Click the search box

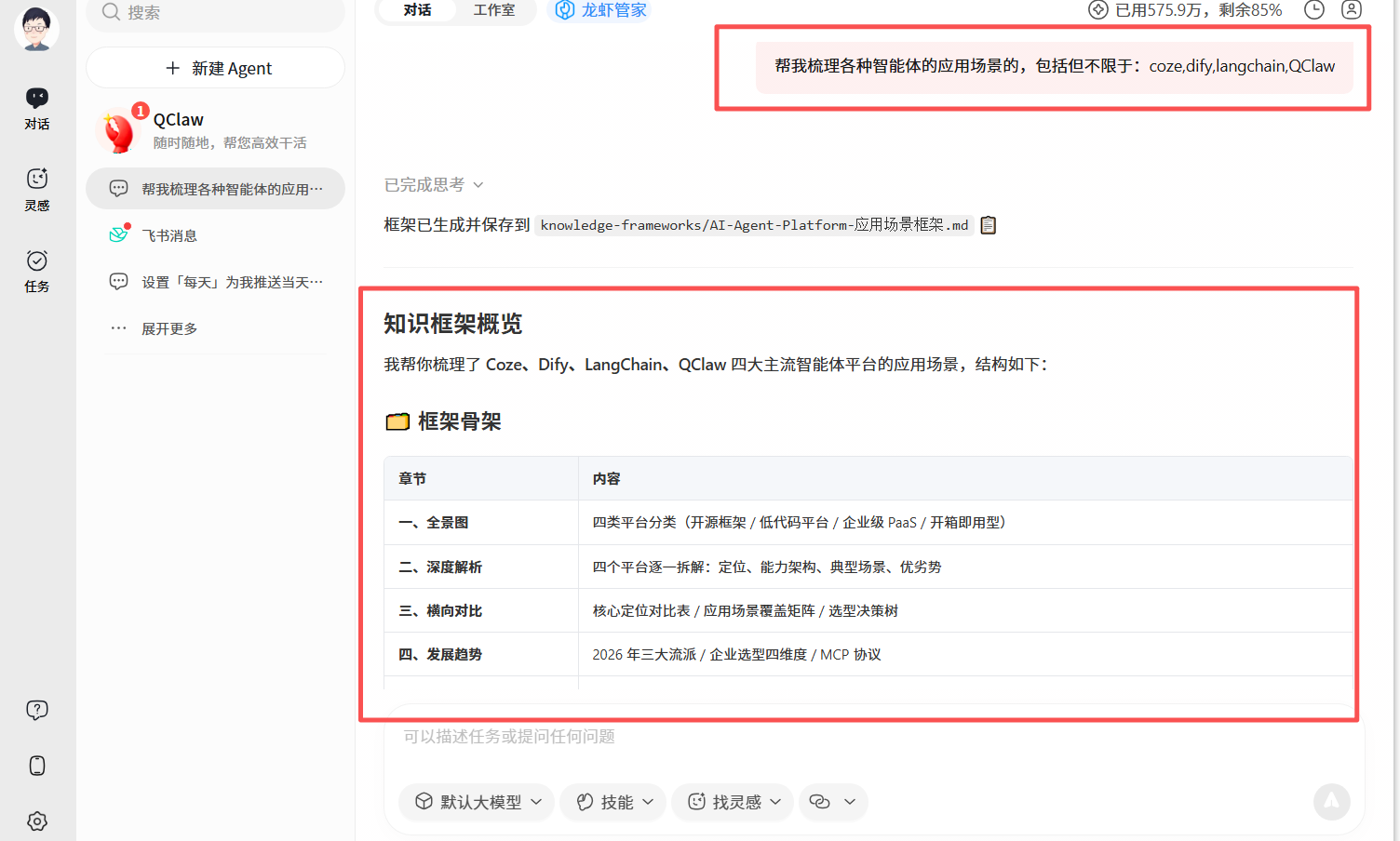point(215,13)
